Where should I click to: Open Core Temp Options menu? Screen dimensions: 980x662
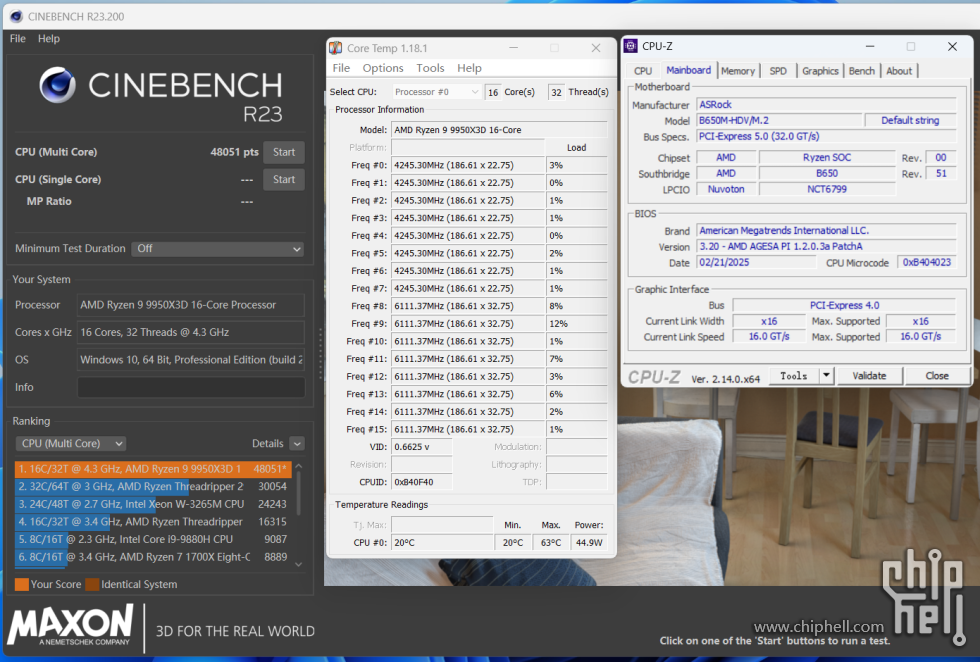[x=383, y=68]
